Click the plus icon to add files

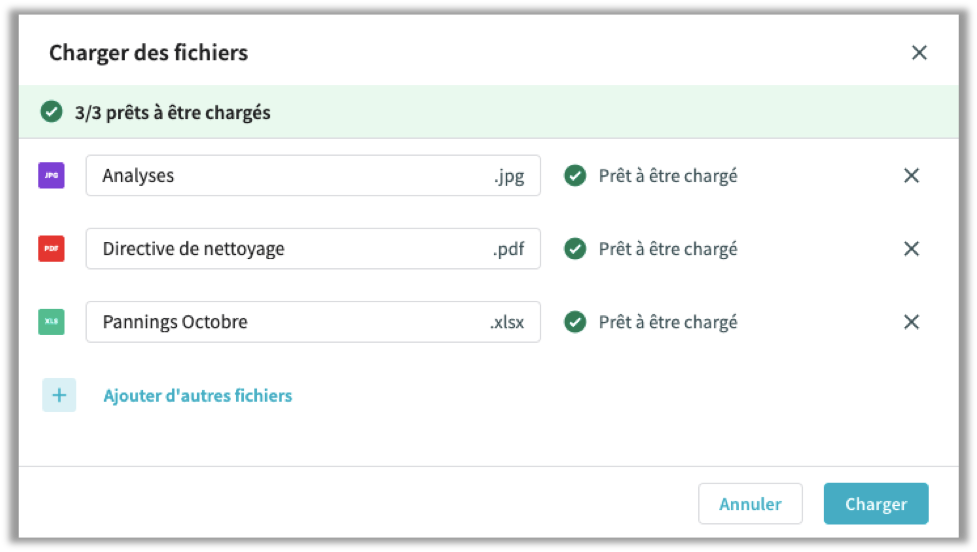coord(59,395)
